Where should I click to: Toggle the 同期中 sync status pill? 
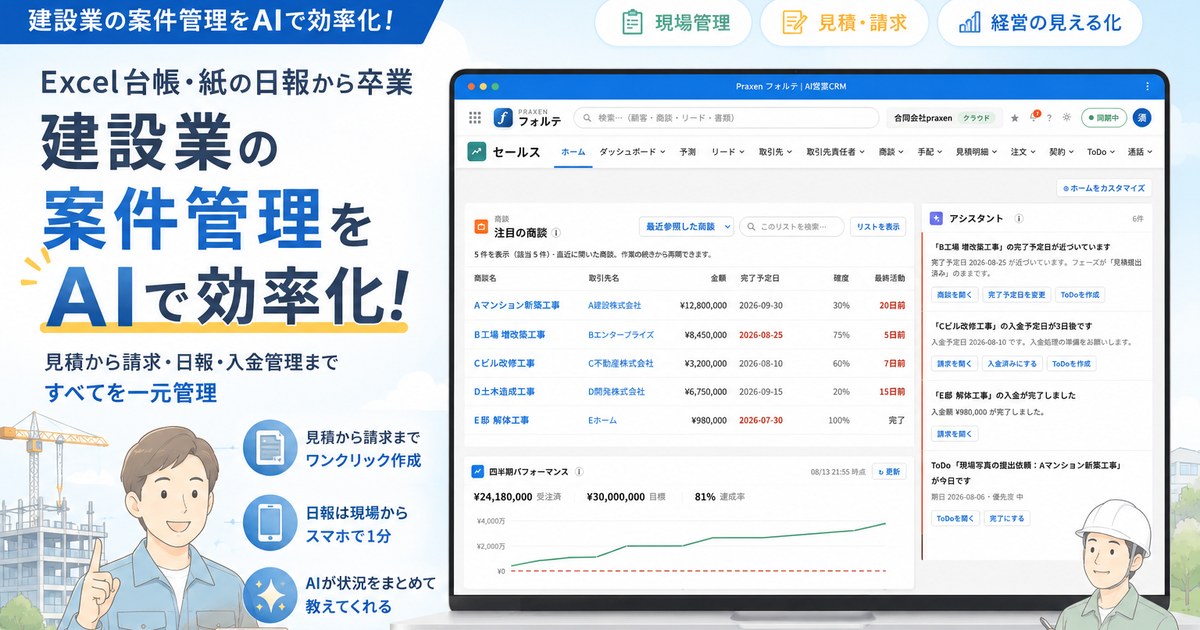1104,118
